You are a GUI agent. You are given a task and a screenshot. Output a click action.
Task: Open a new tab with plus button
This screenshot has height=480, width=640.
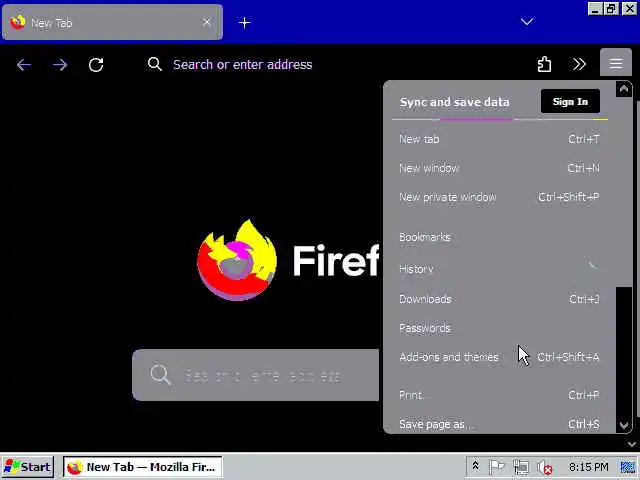coord(244,23)
